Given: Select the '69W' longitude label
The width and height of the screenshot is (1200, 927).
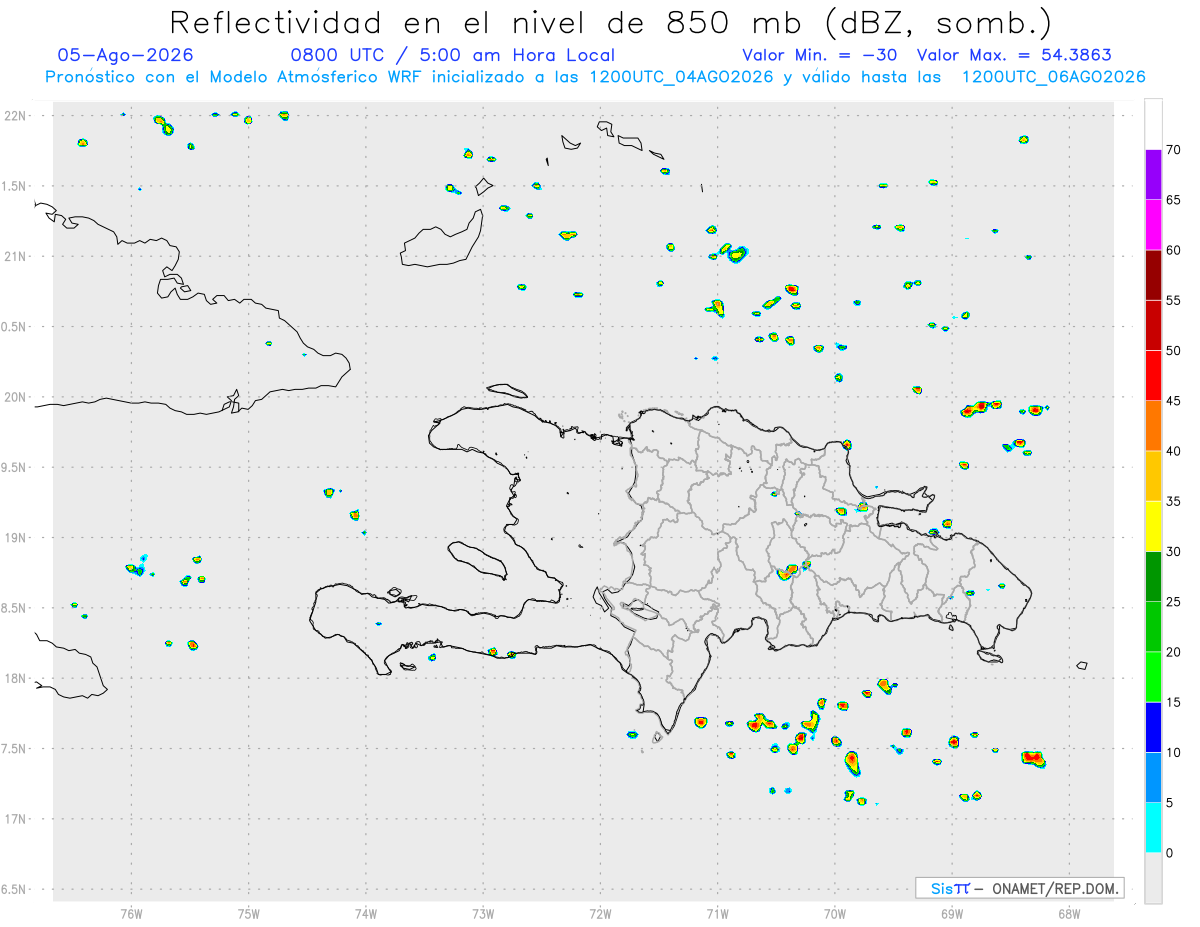Looking at the screenshot, I should point(952,913).
